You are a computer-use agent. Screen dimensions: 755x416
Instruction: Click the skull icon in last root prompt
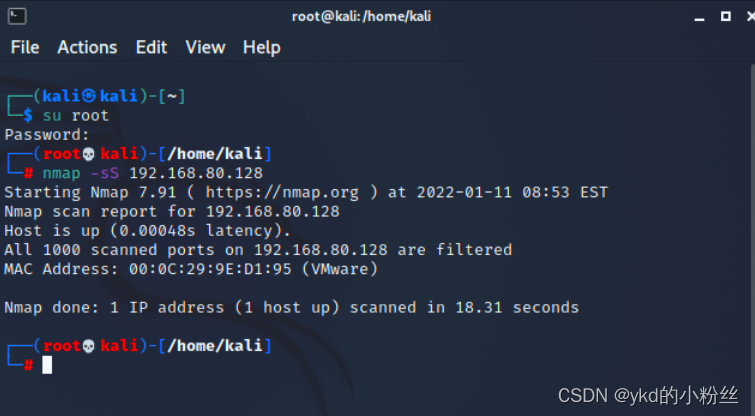[89, 346]
